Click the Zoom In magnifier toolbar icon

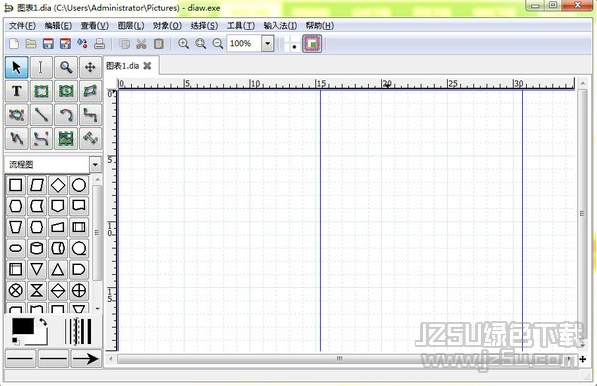(184, 44)
